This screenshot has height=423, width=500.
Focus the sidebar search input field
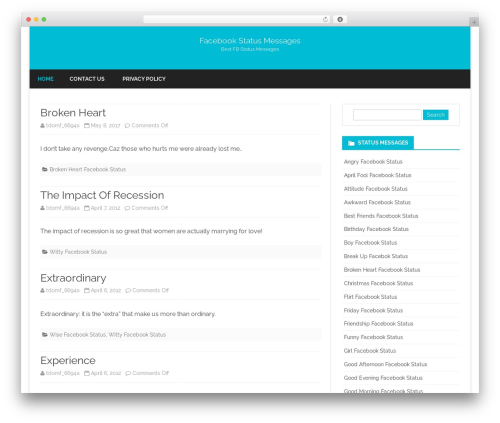[x=387, y=115]
